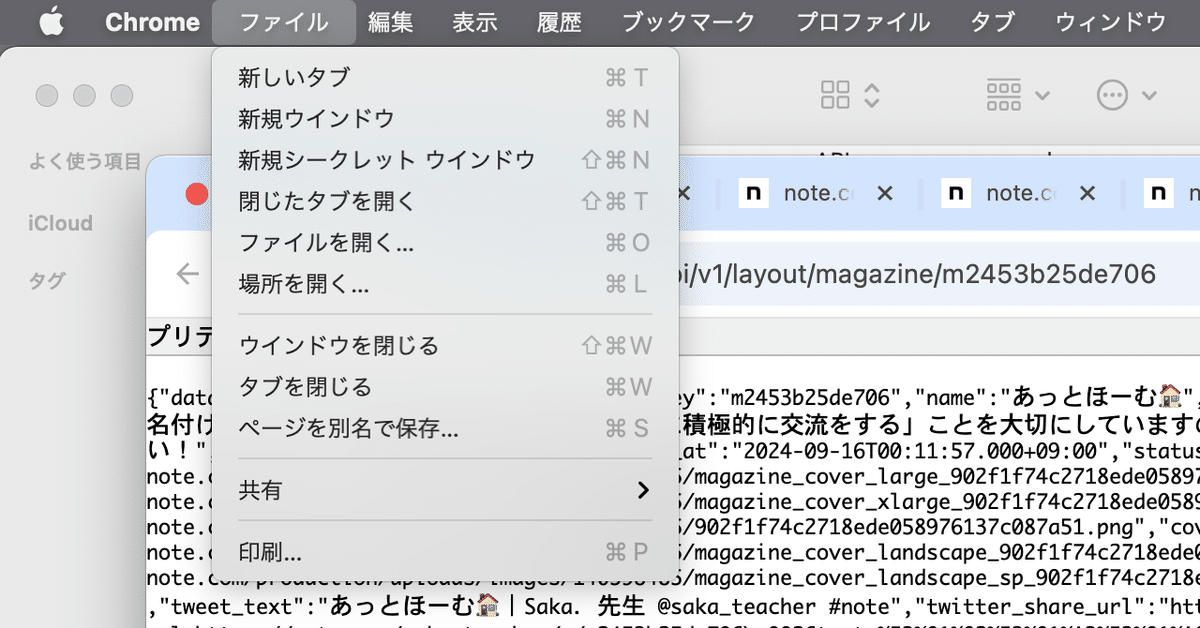
Task: Choose 新しいタブ from the File menu
Action: pyautogui.click(x=446, y=77)
